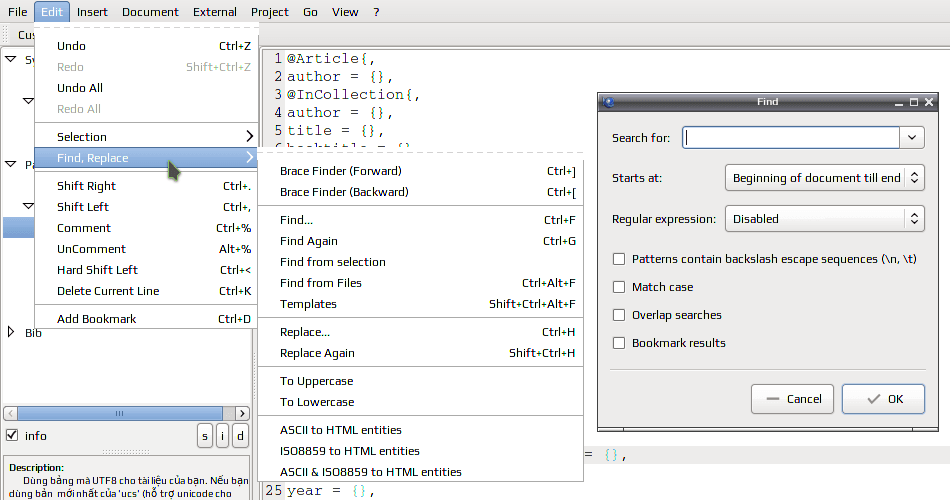Click line 3 '@InCollection{,' text
The height and width of the screenshot is (500, 950).
[x=353, y=95]
